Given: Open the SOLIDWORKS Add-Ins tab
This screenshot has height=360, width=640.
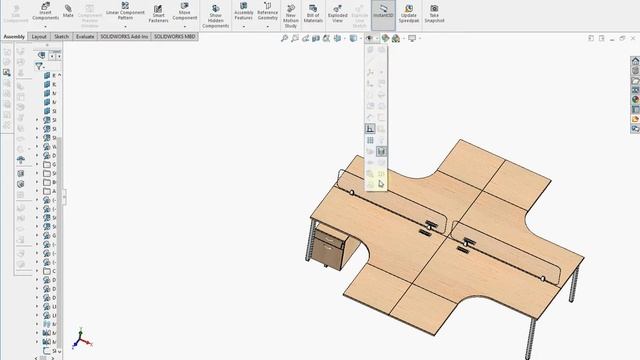Looking at the screenshot, I should click(x=124, y=37).
